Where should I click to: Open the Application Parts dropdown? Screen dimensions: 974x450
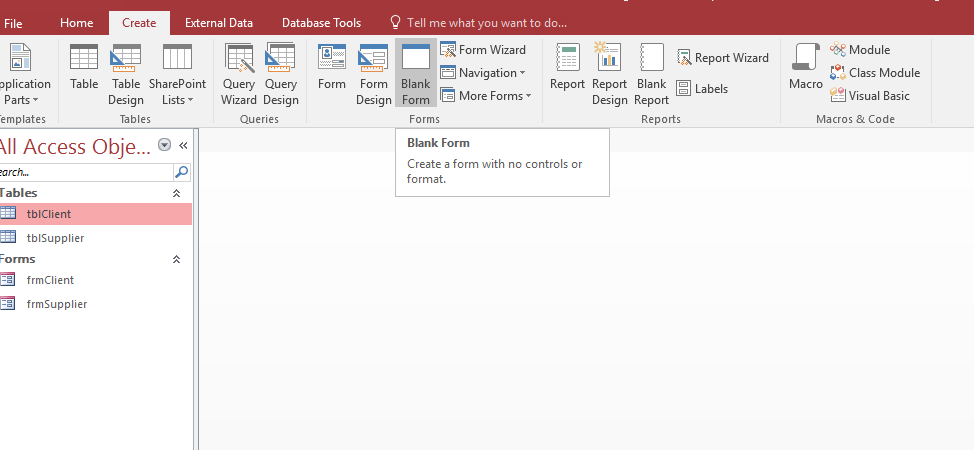[x=25, y=74]
